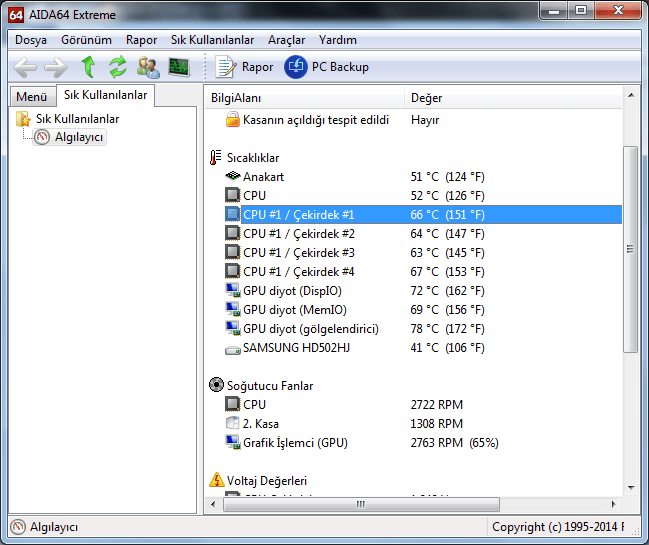Click the Rapor document icon
This screenshot has height=545, width=649.
click(x=225, y=67)
